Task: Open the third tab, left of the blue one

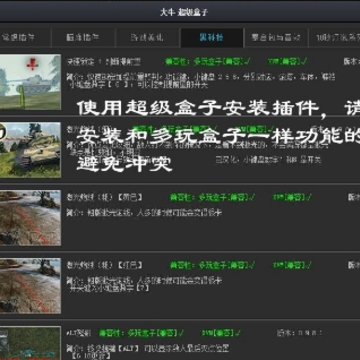Action: pos(147,38)
